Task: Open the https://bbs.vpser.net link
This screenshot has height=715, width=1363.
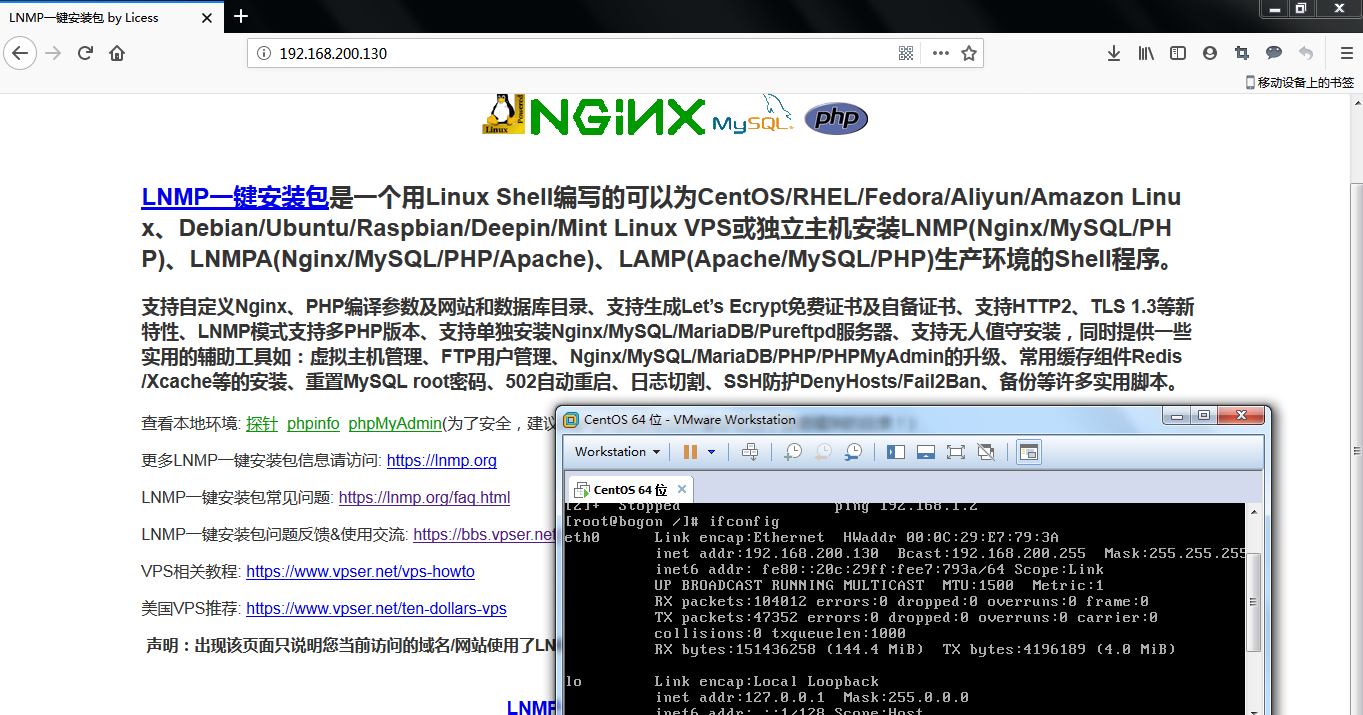Action: 485,535
